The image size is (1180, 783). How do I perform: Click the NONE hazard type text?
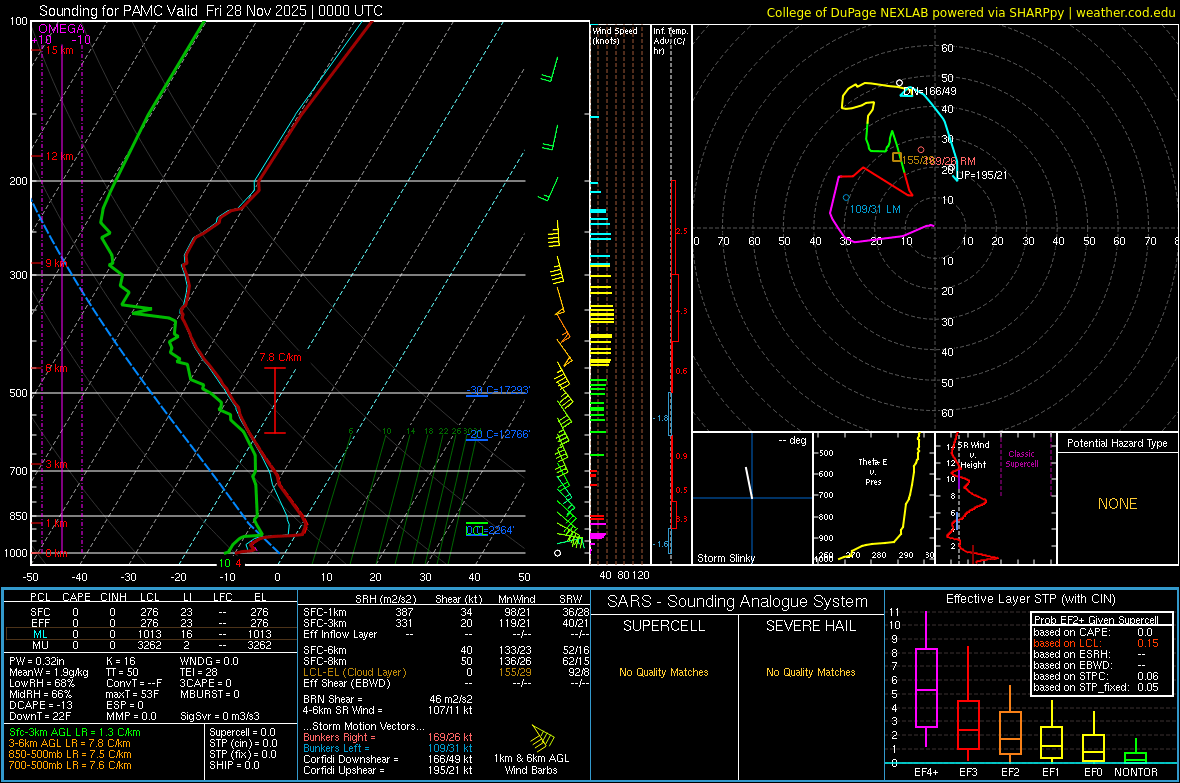[x=1117, y=504]
